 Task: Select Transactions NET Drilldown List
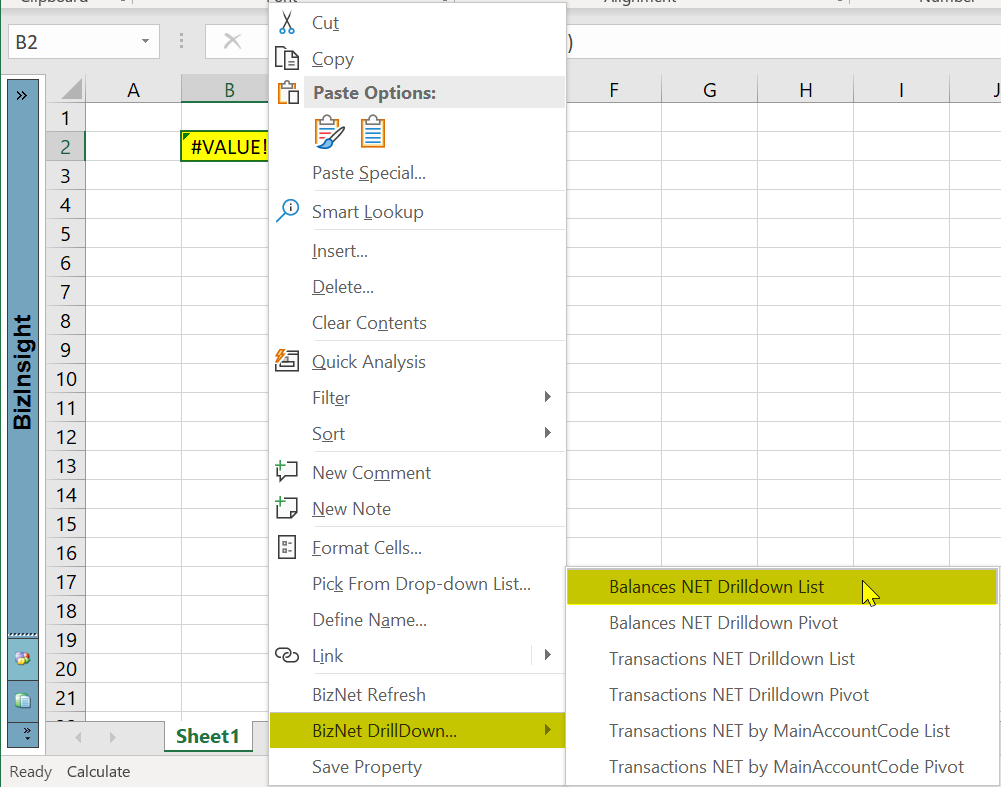pyautogui.click(x=782, y=659)
